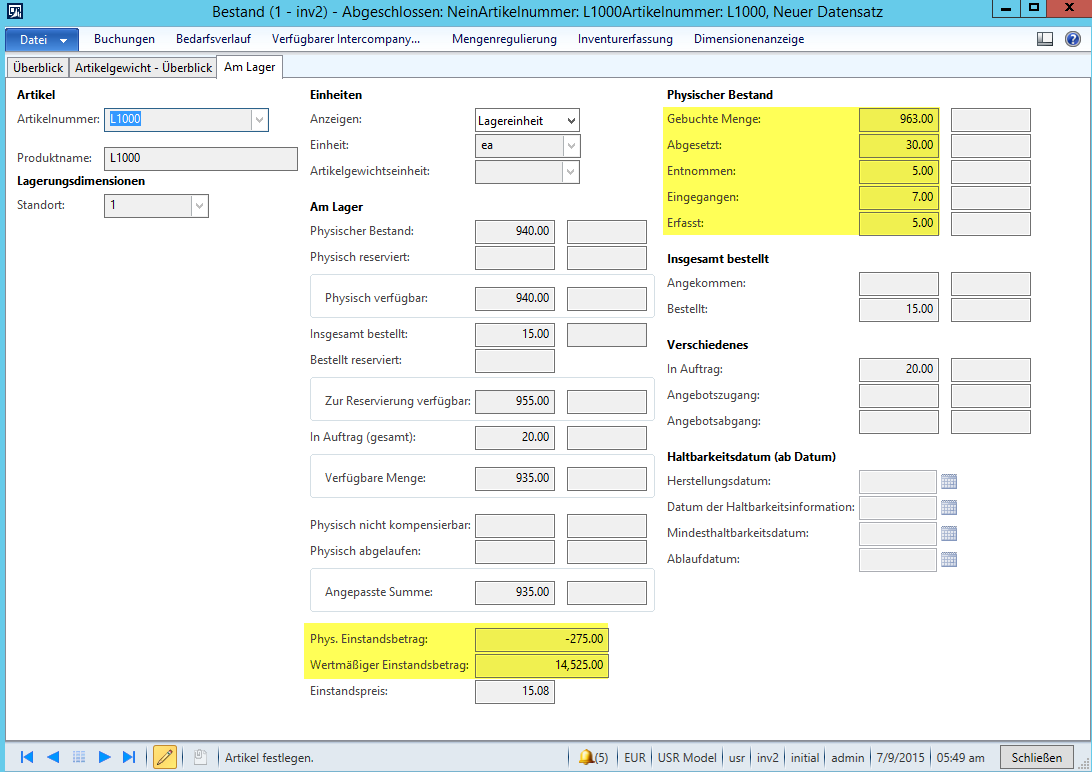This screenshot has height=772, width=1092.
Task: Expand the Standort dropdown
Action: (x=199, y=205)
